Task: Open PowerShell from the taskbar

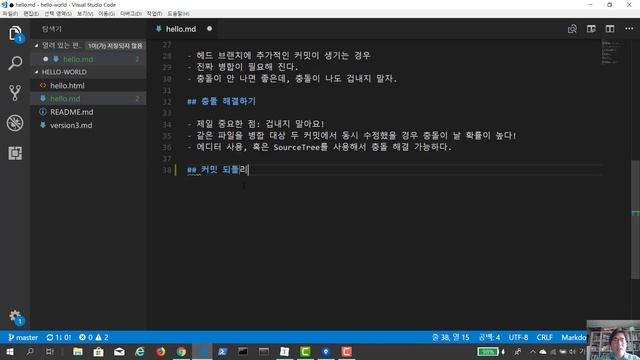Action: (222, 352)
